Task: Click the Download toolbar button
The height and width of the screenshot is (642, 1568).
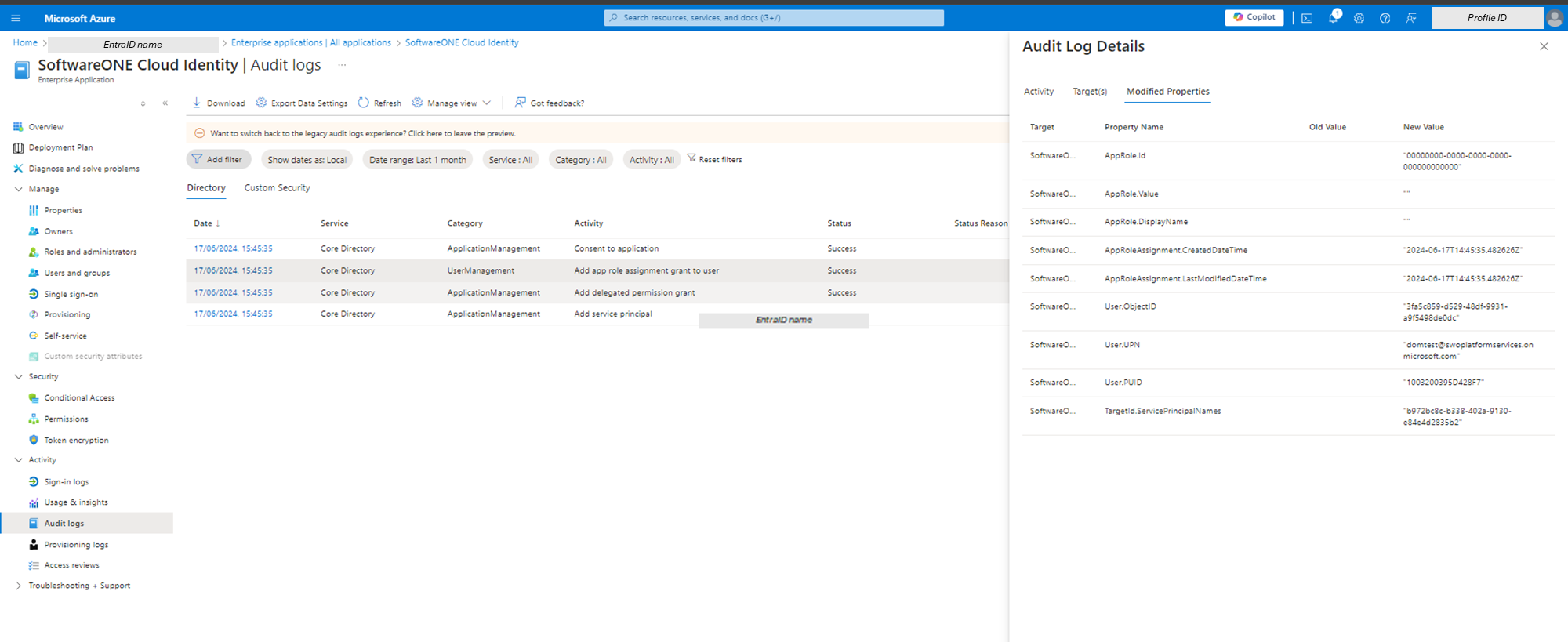Action: click(x=219, y=103)
